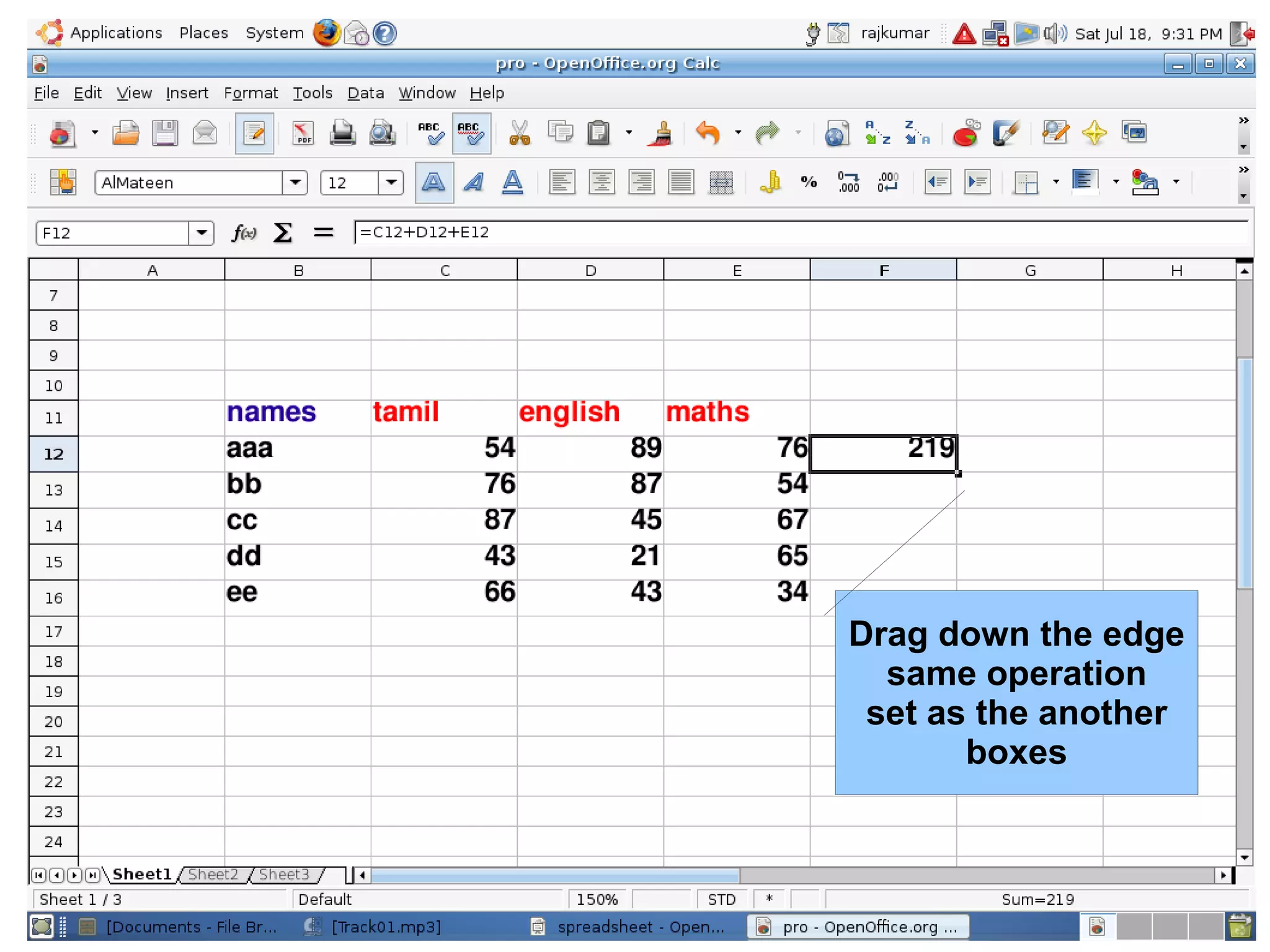
Task: Click the Increase Indent icon
Action: tap(977, 182)
